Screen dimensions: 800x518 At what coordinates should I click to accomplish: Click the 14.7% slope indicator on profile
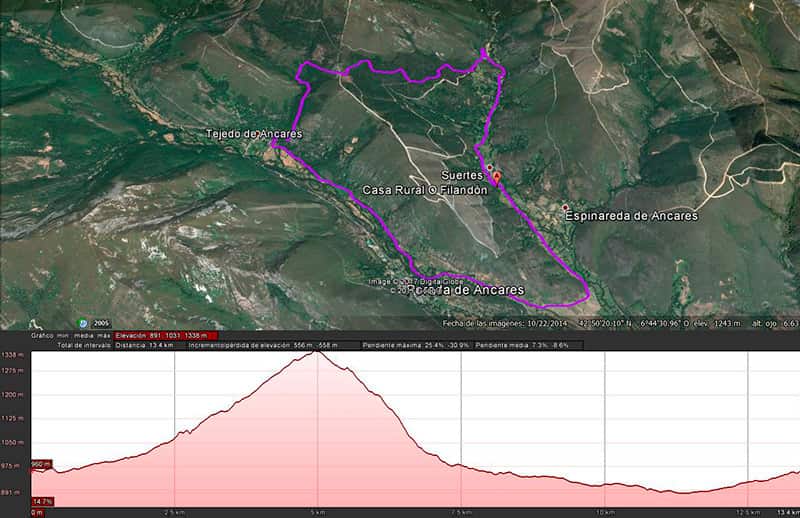(x=42, y=502)
